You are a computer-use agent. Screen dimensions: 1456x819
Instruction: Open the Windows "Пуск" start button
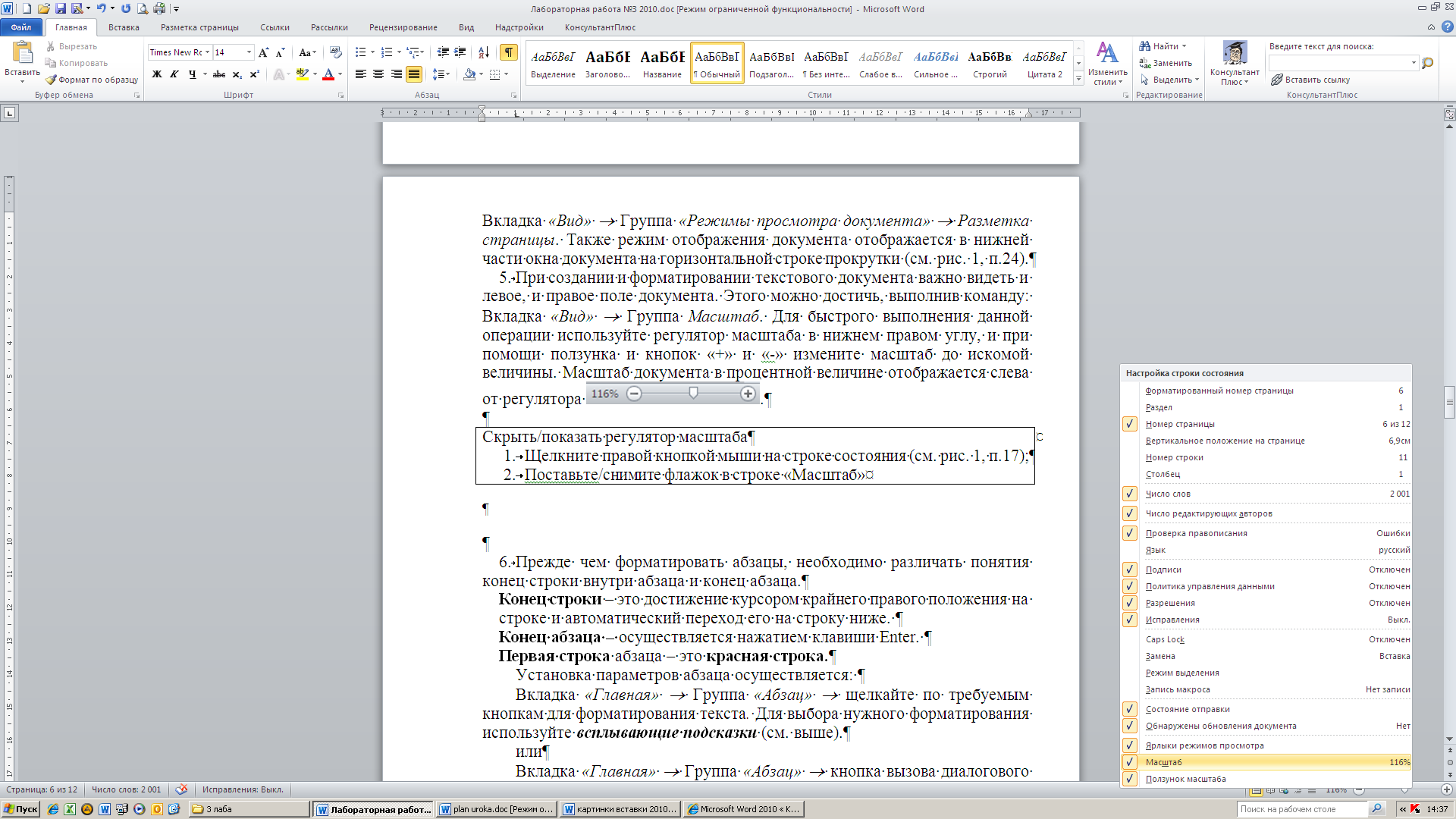coord(21,809)
